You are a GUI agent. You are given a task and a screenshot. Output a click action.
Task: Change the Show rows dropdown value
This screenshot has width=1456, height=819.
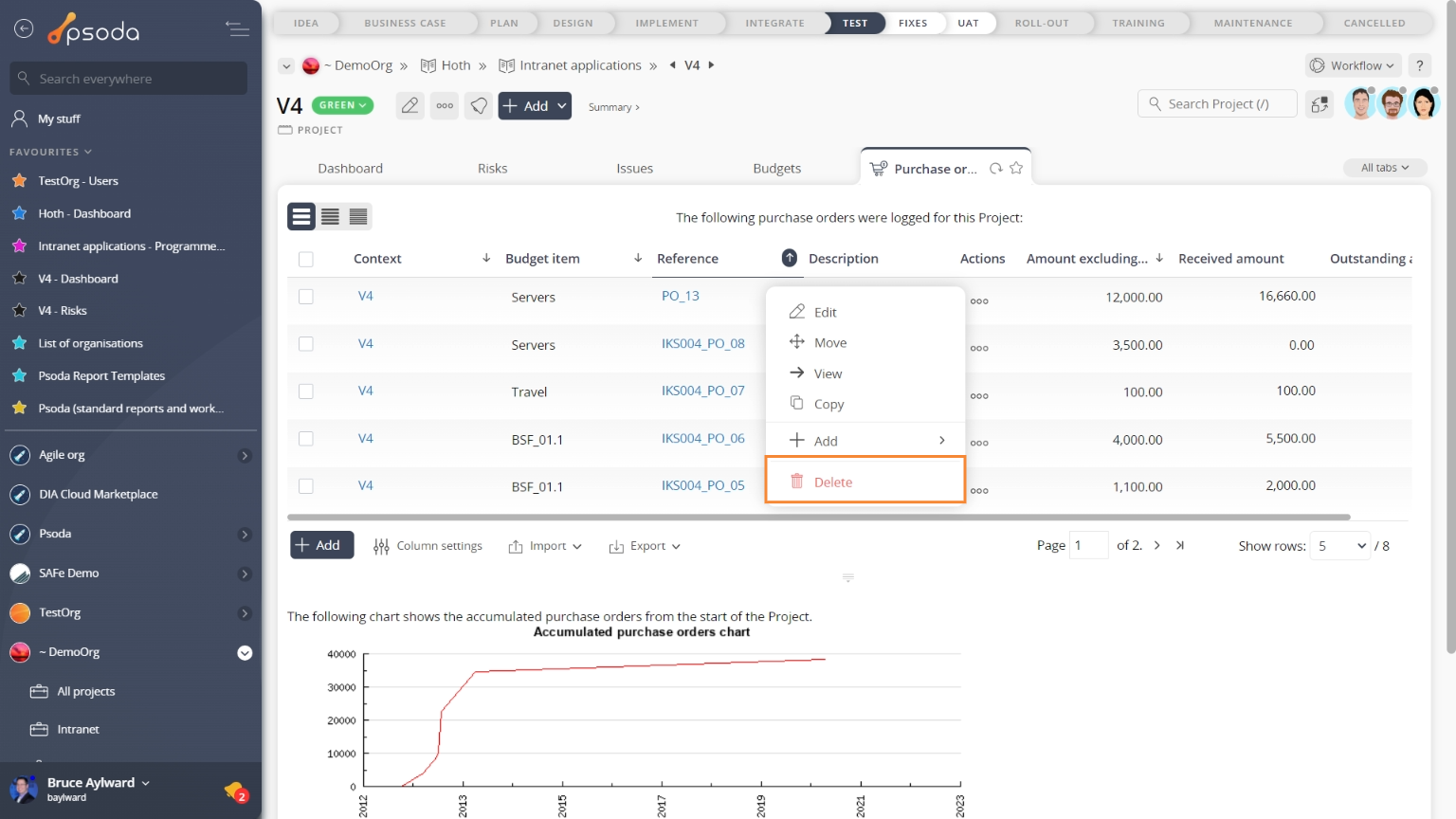(1340, 546)
